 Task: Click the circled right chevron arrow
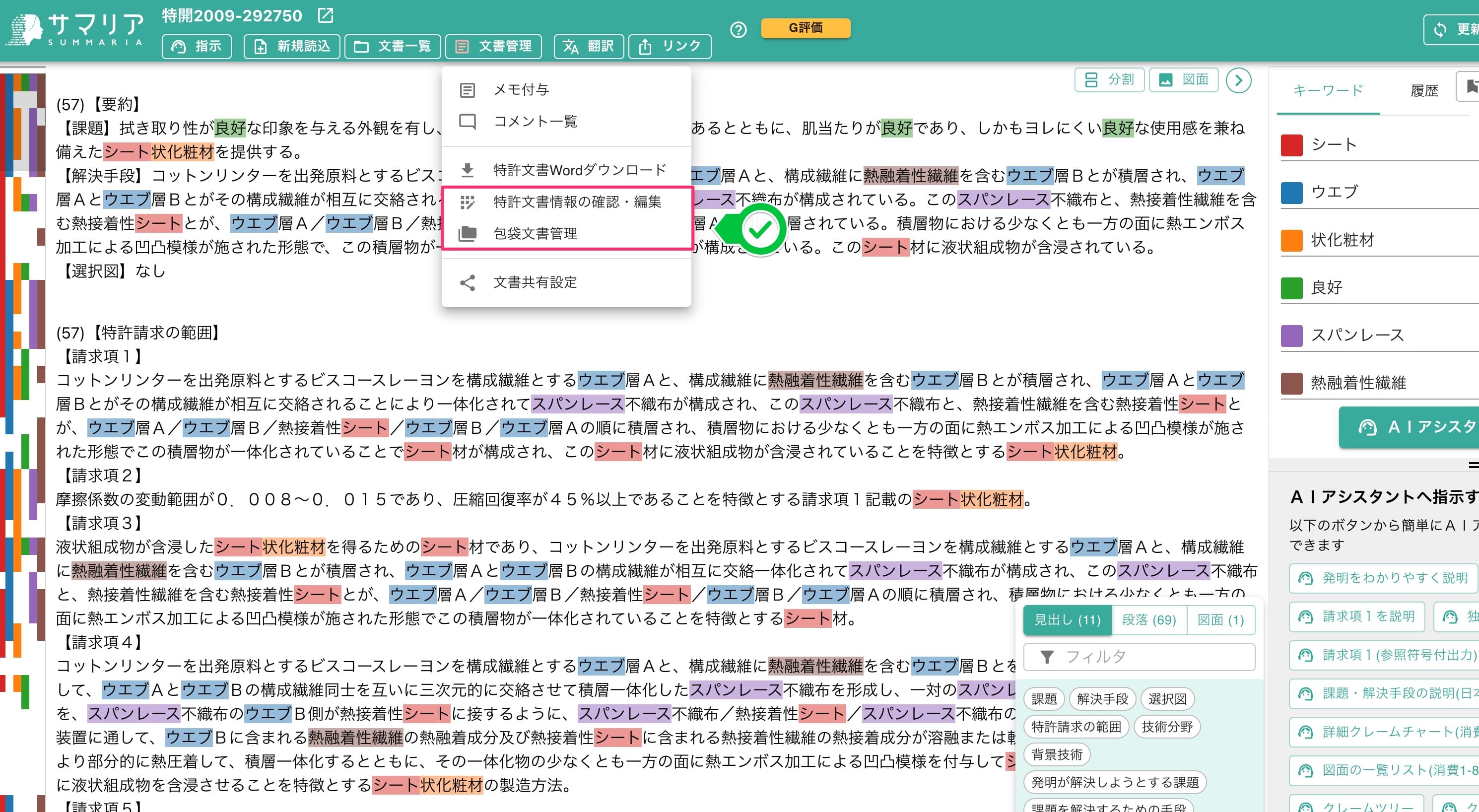pyautogui.click(x=1238, y=80)
